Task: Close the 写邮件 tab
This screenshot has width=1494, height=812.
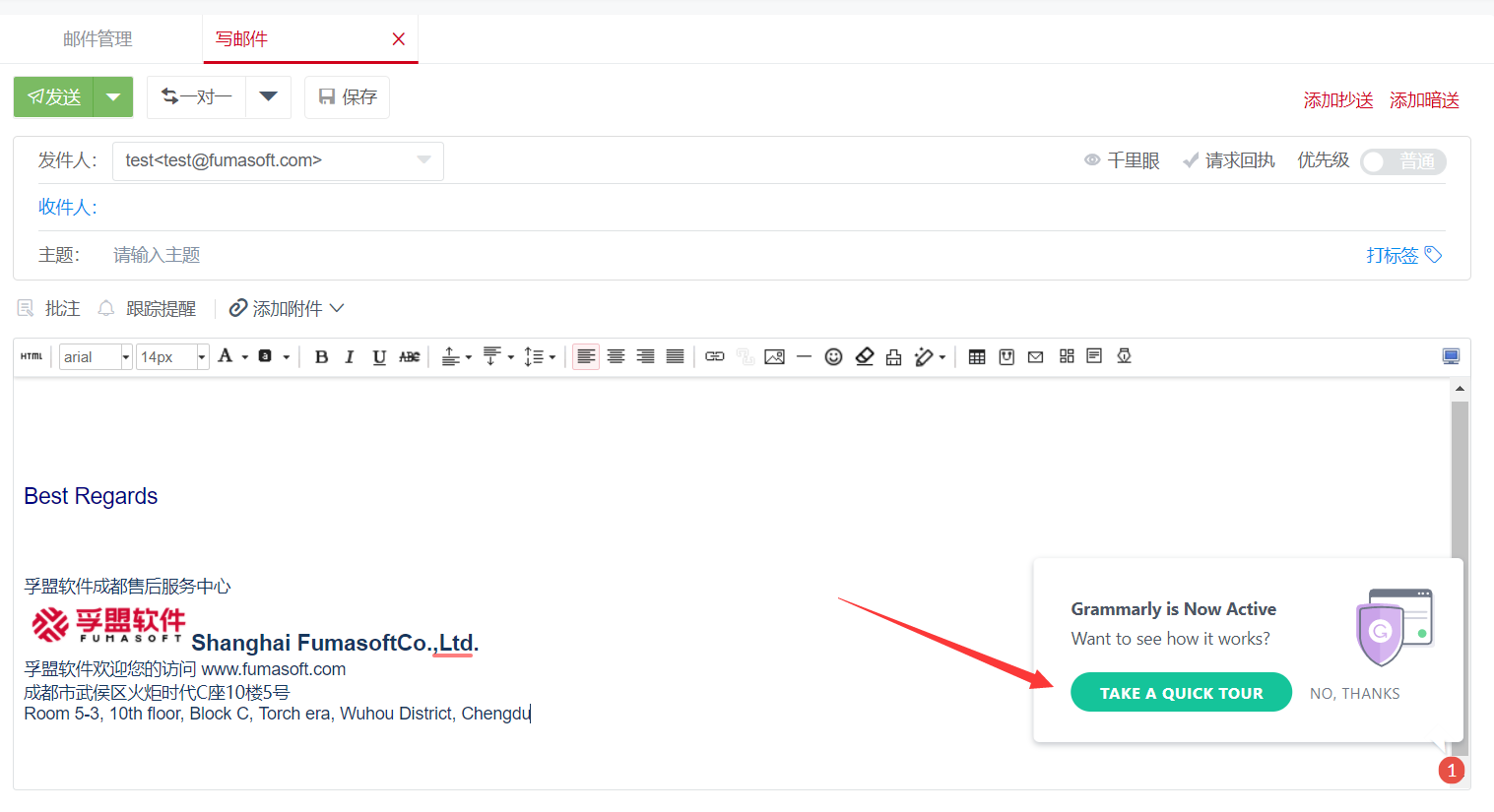Action: tap(399, 39)
